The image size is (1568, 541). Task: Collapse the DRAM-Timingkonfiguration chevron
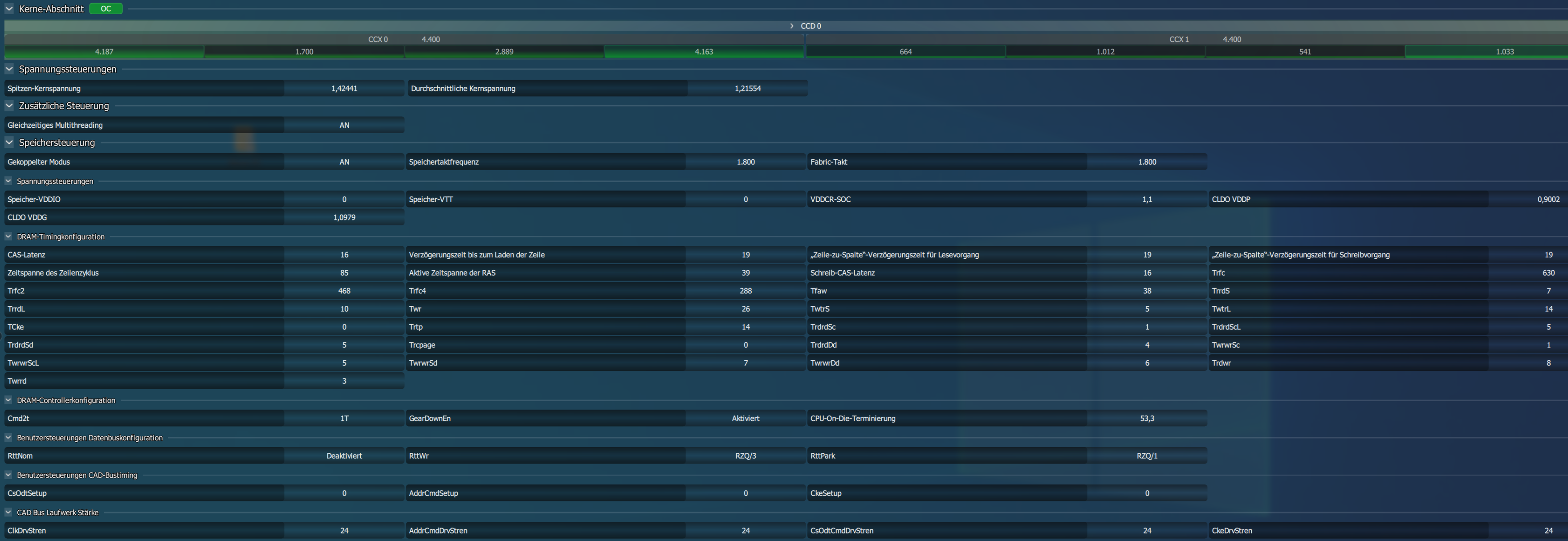(x=8, y=237)
